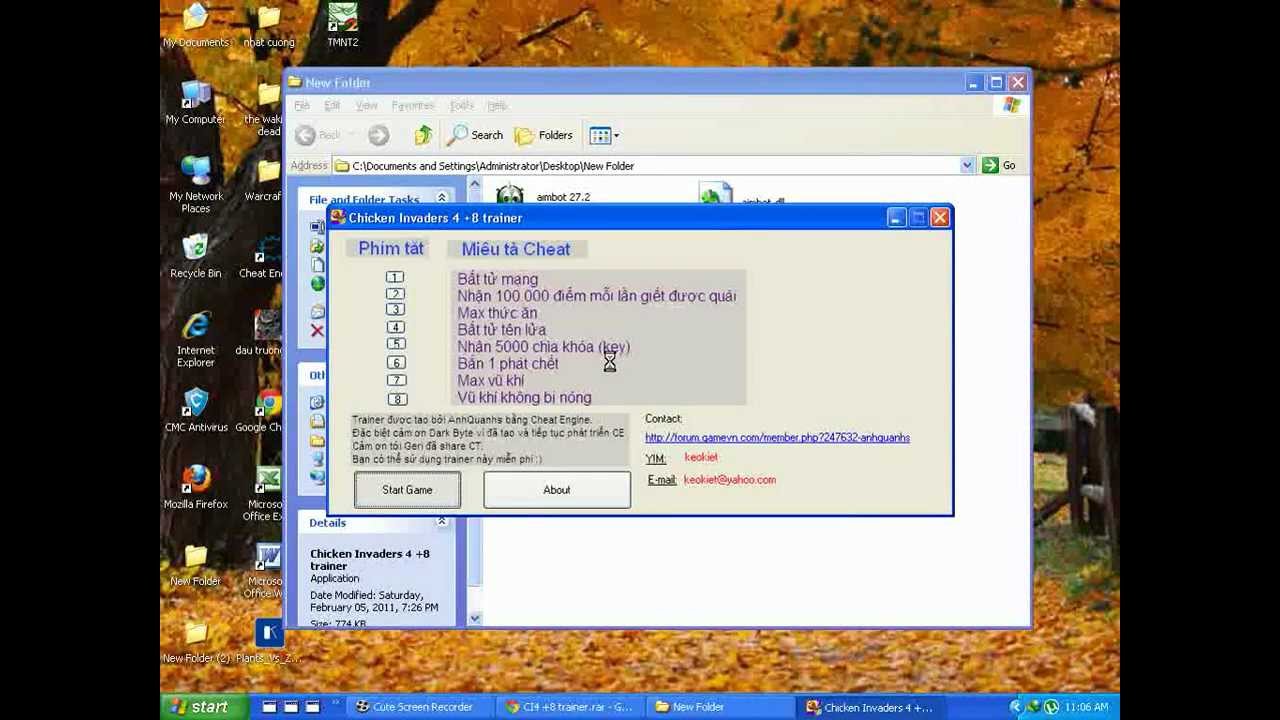This screenshot has width=1280, height=720.
Task: Click the 'Bắn 1 phát chết' cheat description
Action: pos(508,364)
